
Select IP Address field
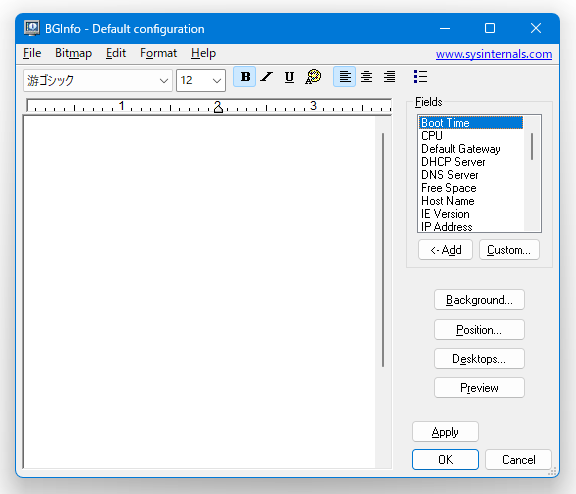[x=471, y=226]
